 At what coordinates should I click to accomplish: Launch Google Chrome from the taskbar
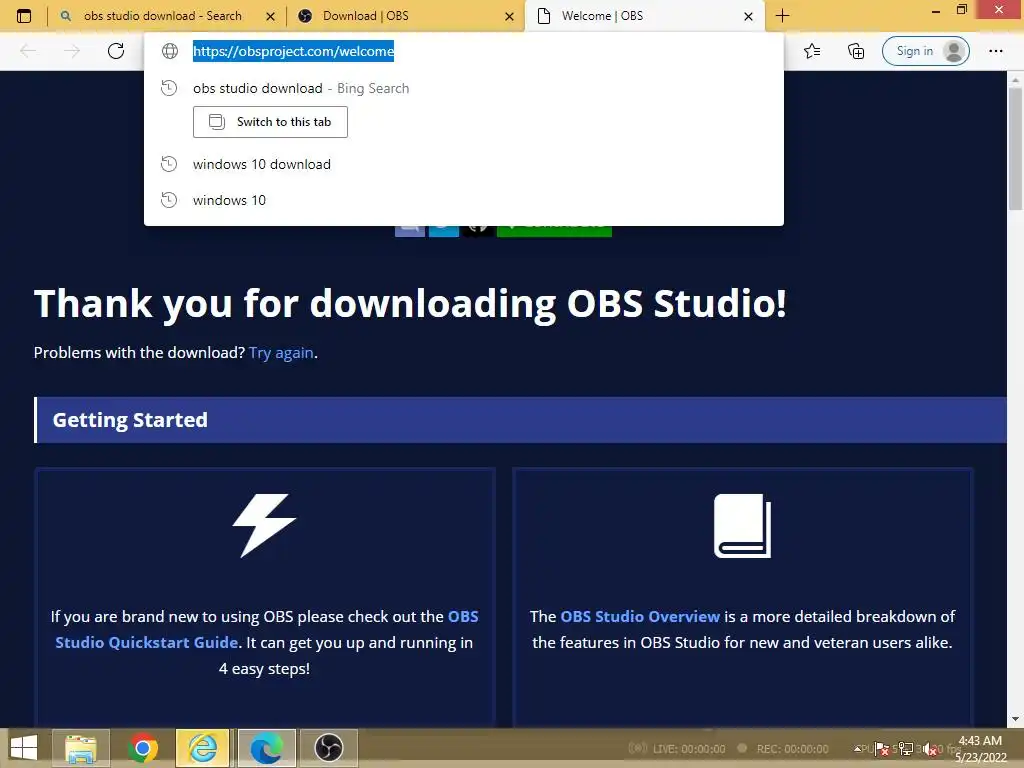142,748
